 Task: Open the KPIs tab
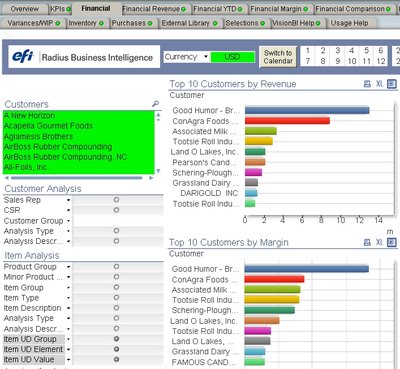pyautogui.click(x=60, y=9)
